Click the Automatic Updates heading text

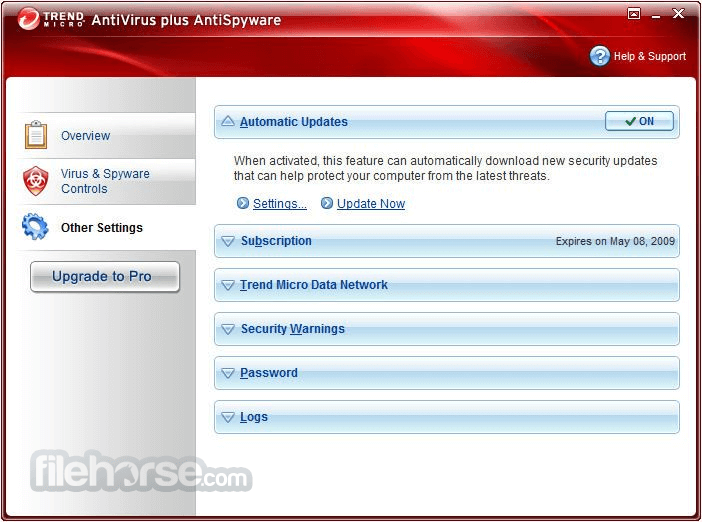click(294, 122)
